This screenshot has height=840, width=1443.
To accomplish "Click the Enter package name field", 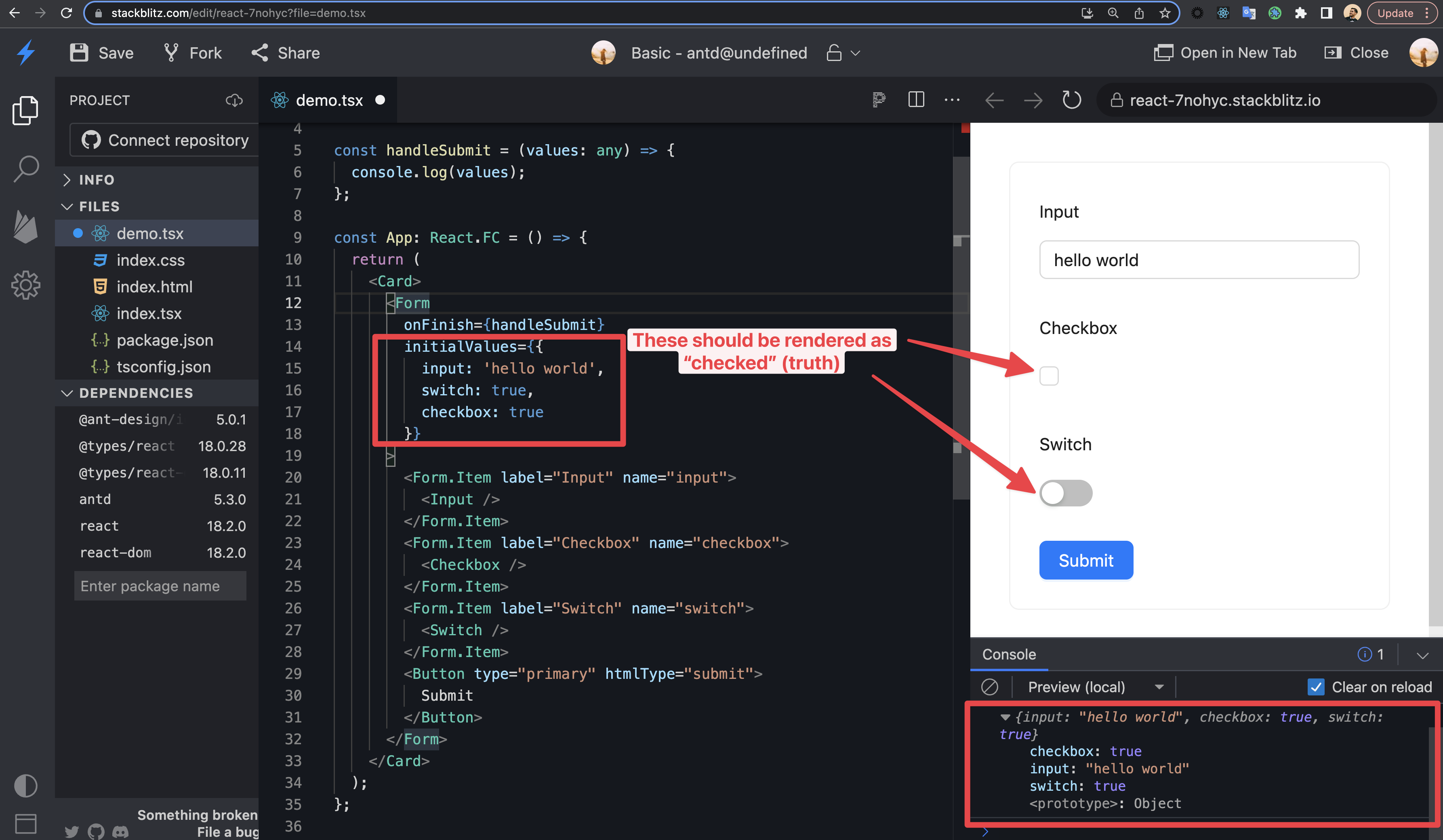I will click(160, 586).
